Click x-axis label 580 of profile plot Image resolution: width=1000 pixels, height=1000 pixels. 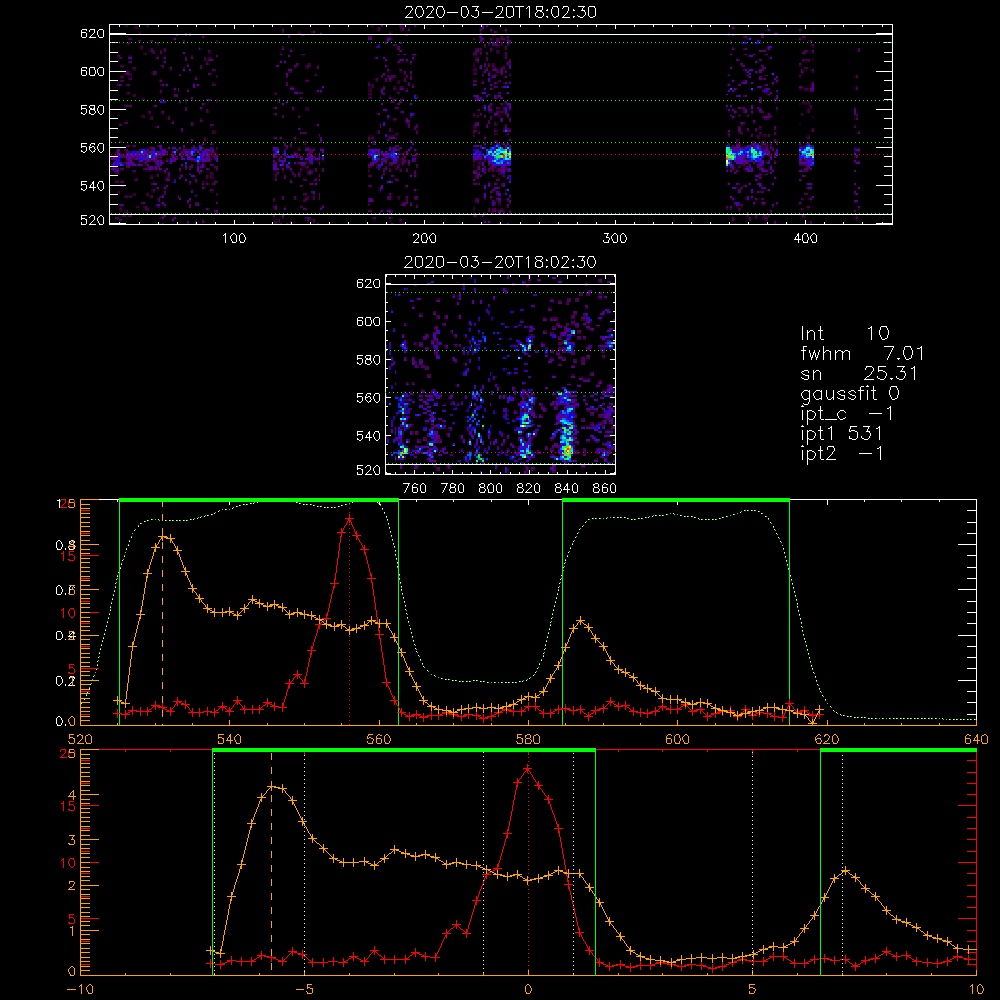point(528,739)
